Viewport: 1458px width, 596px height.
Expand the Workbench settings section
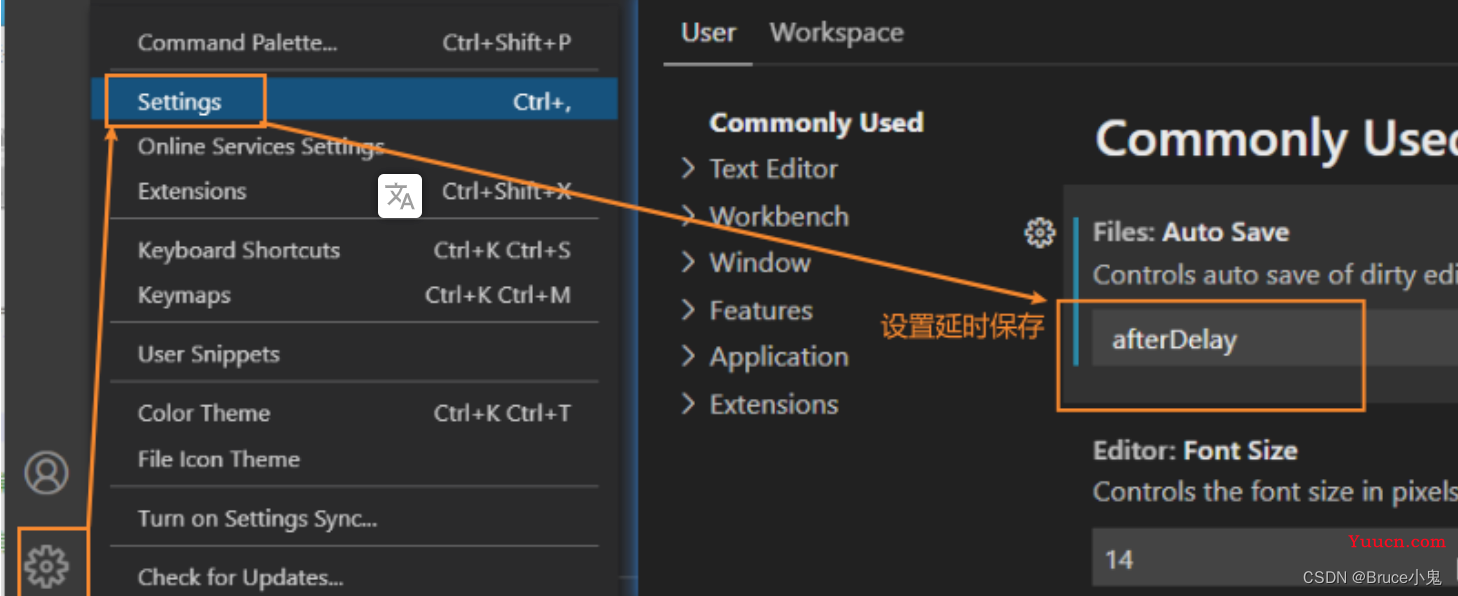tap(765, 216)
